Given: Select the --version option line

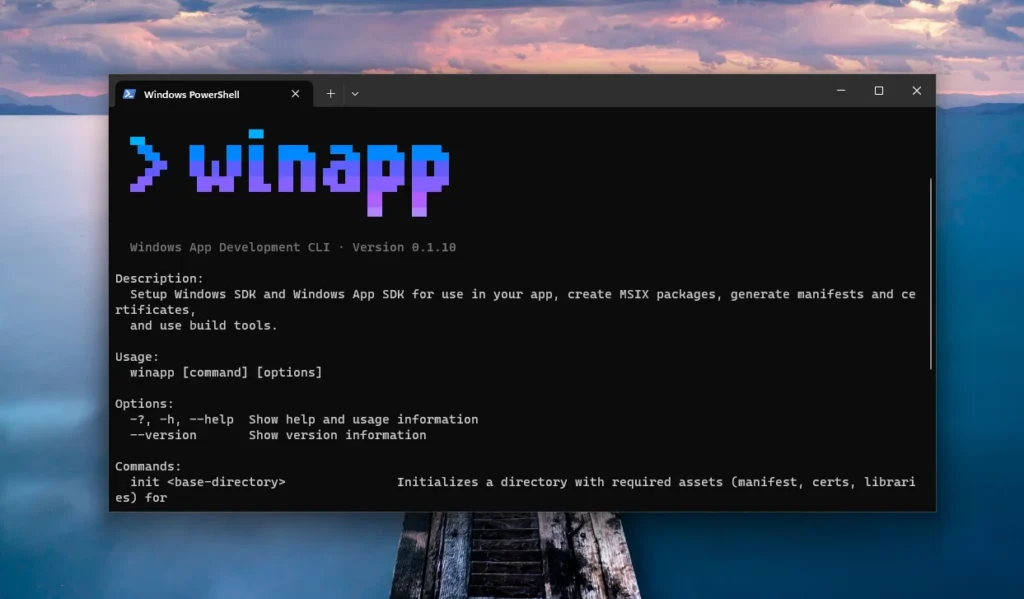Looking at the screenshot, I should point(163,435).
